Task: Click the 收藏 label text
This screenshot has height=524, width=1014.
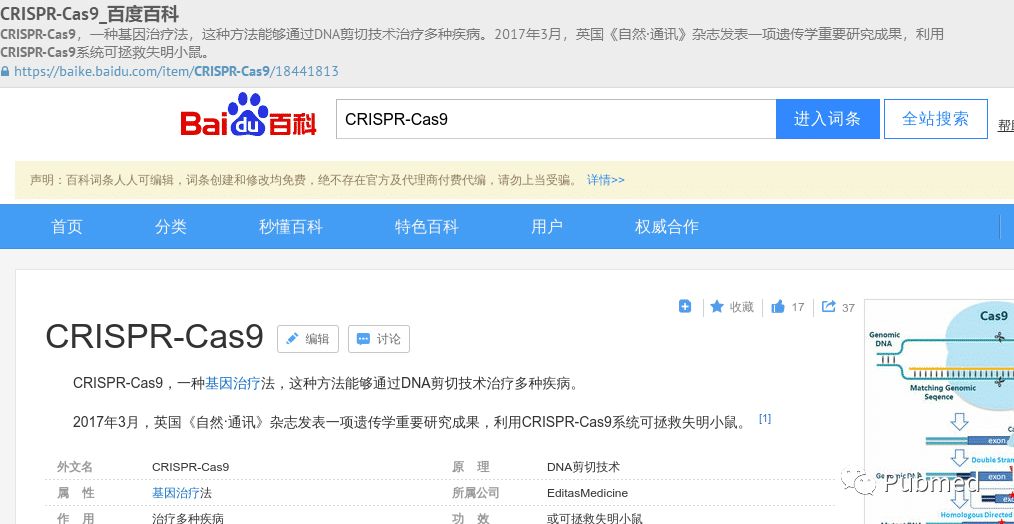Action: (742, 307)
